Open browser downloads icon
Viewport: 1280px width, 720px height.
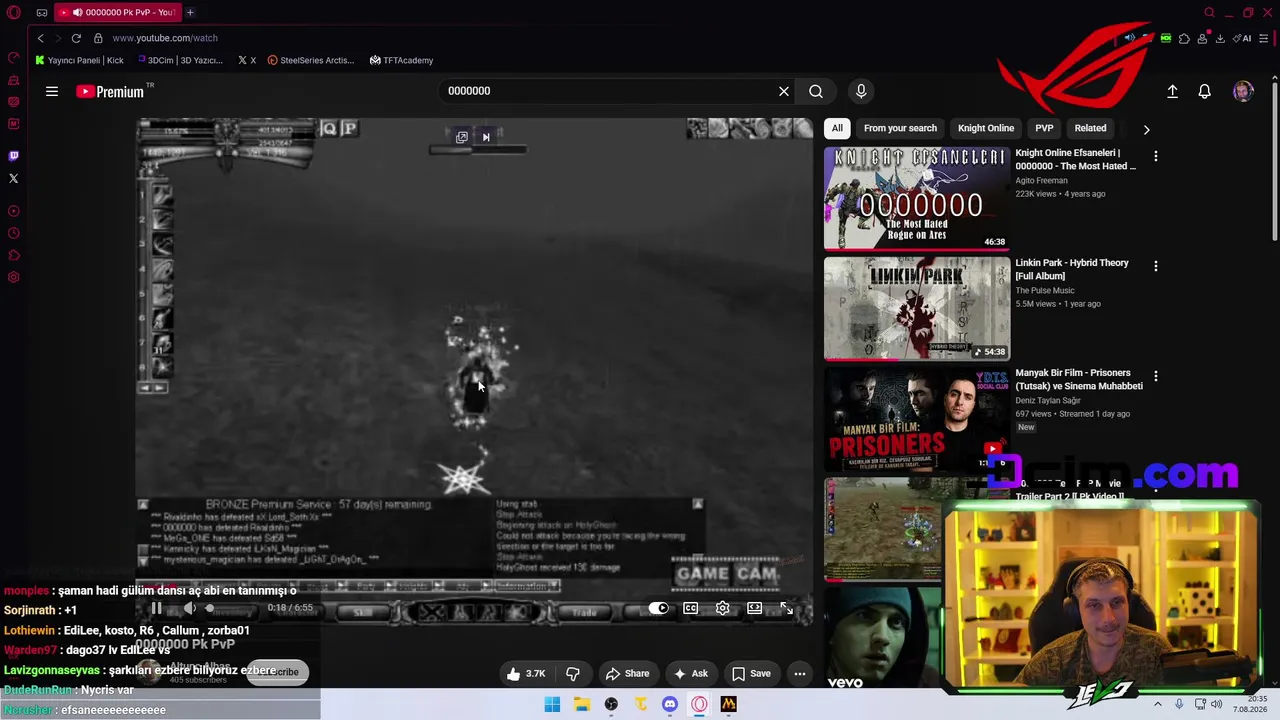pyautogui.click(x=1220, y=38)
